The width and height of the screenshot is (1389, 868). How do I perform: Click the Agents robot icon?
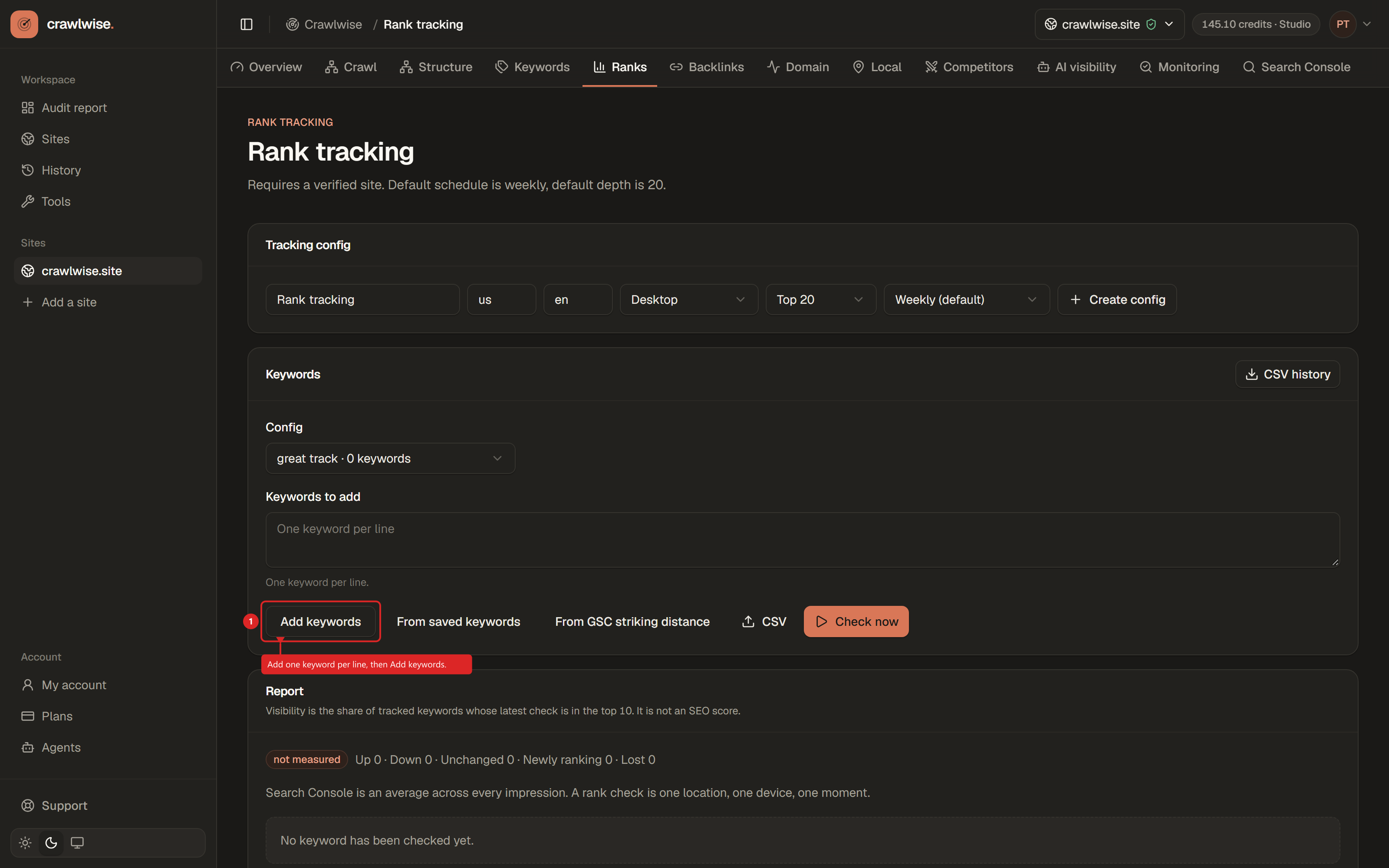tap(27, 747)
